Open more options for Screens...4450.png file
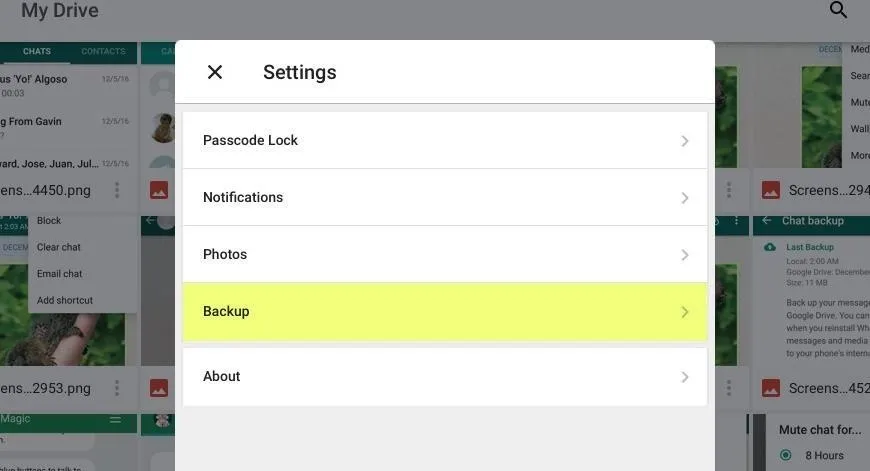This screenshot has width=870, height=471. tap(117, 190)
